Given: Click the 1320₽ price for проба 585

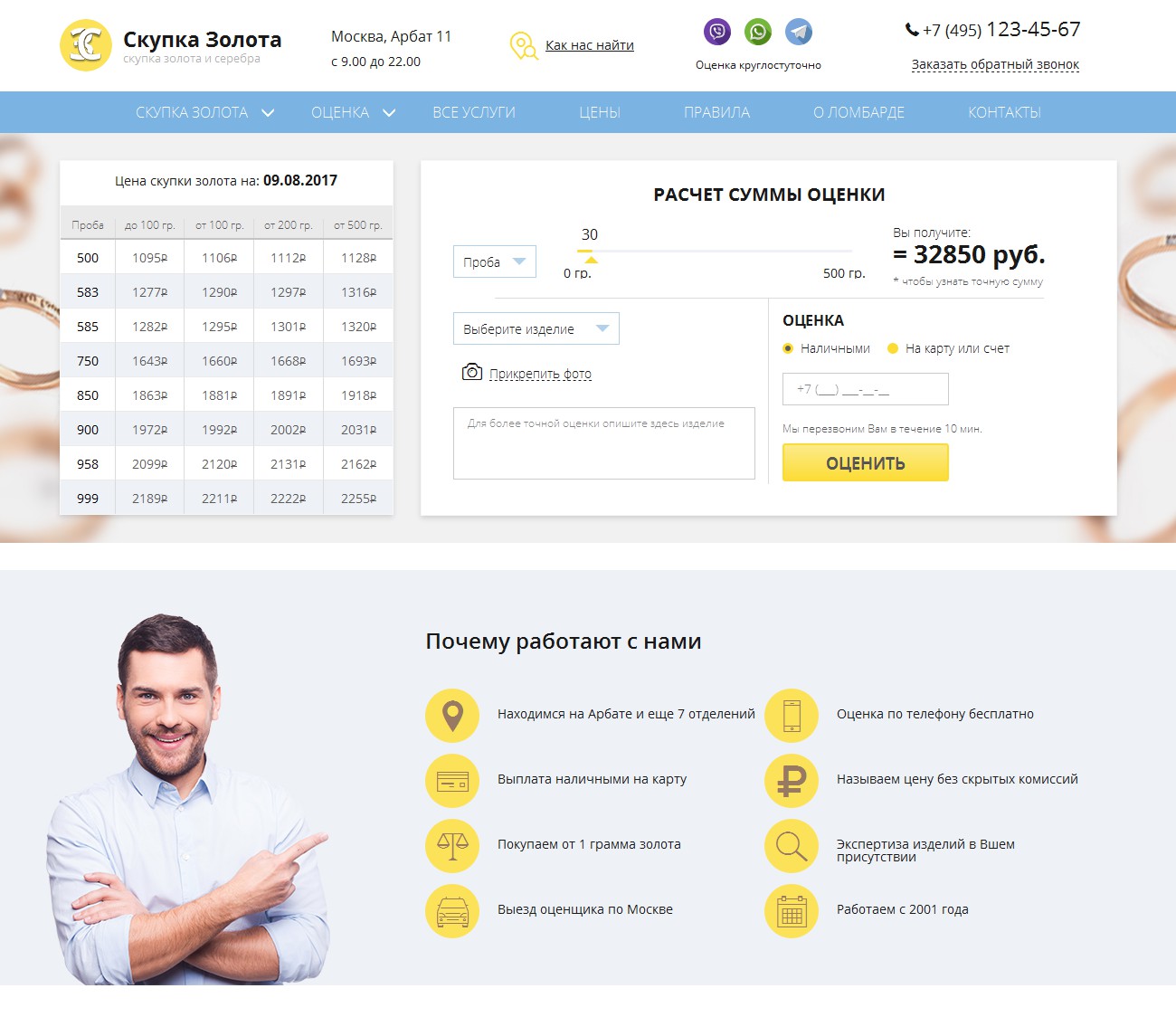Looking at the screenshot, I should (358, 327).
